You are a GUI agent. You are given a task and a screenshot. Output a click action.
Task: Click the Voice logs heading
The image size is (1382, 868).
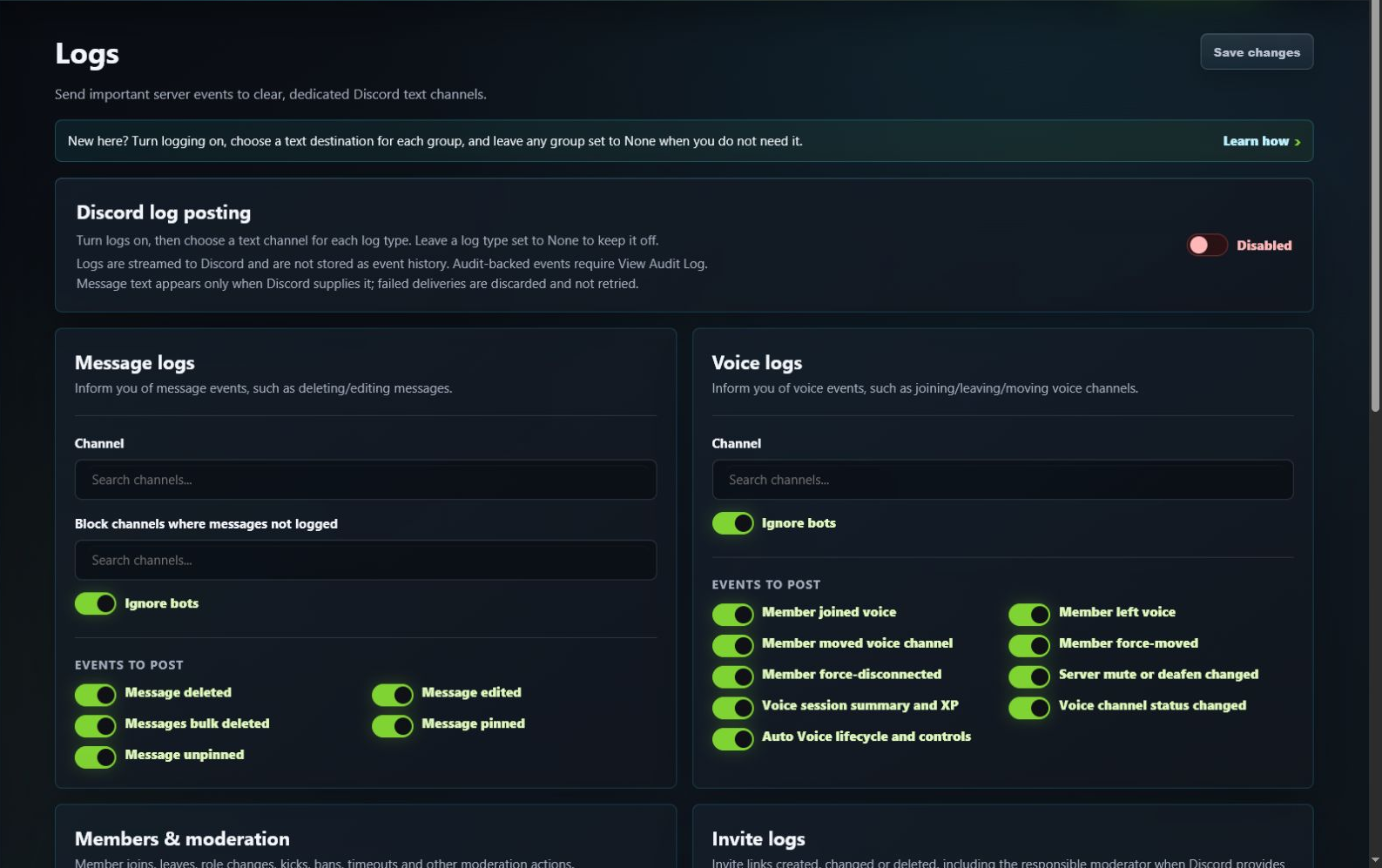(757, 363)
